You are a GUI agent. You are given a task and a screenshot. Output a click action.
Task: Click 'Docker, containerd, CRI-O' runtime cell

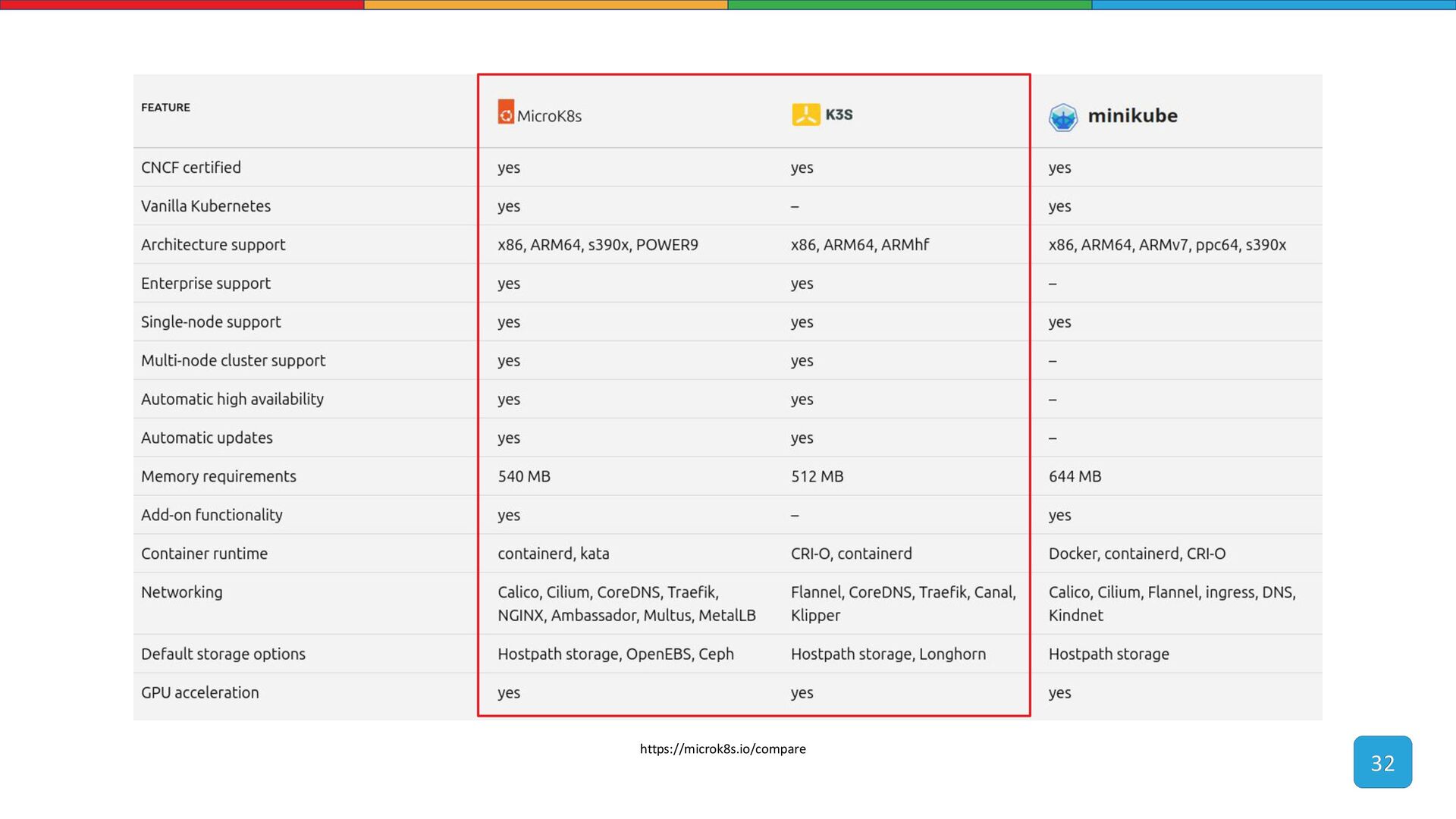(1137, 554)
